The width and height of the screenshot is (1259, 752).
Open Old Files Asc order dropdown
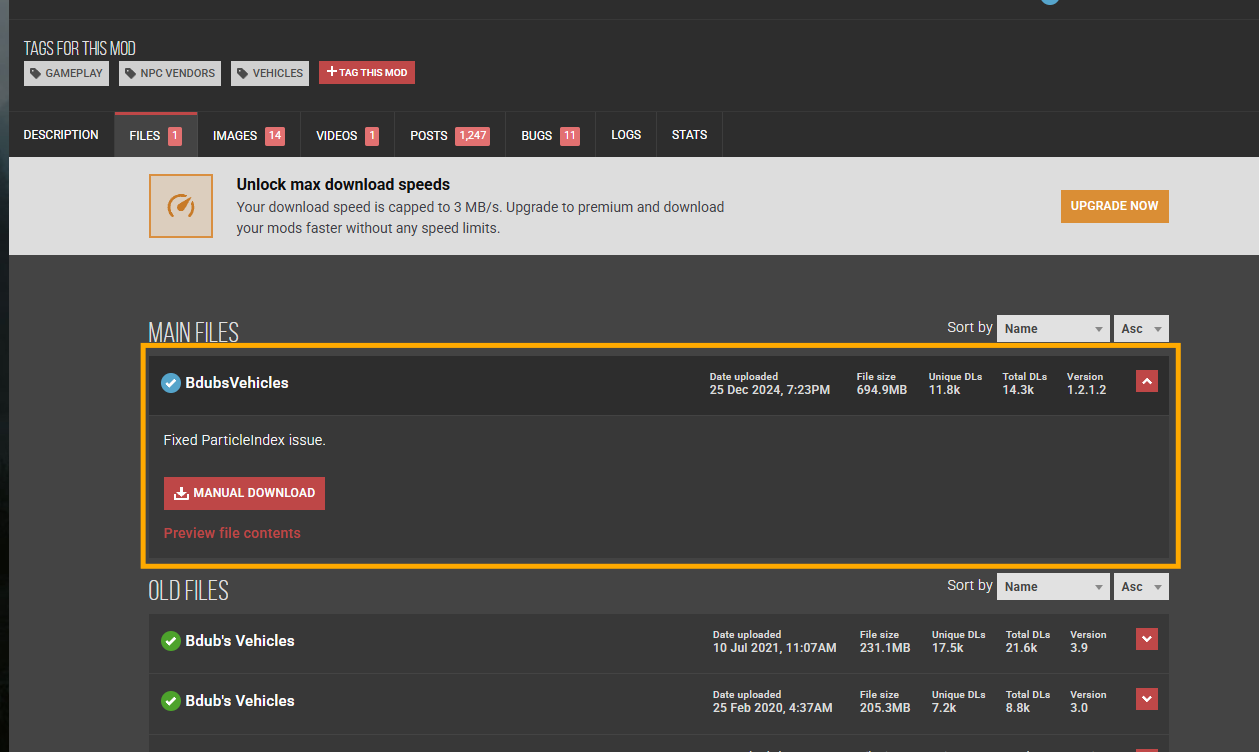click(x=1141, y=586)
